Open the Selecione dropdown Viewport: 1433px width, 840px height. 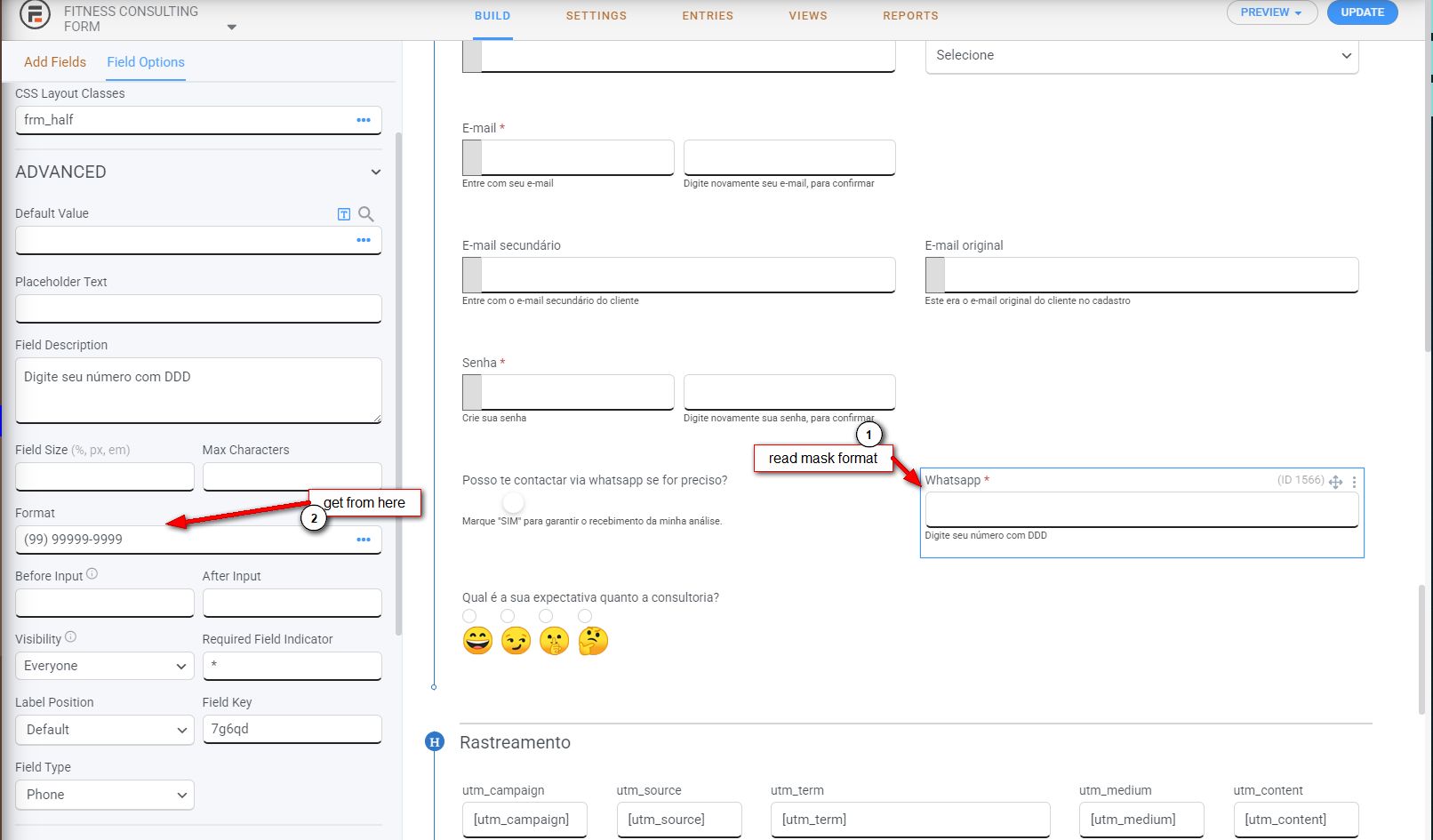tap(1141, 55)
